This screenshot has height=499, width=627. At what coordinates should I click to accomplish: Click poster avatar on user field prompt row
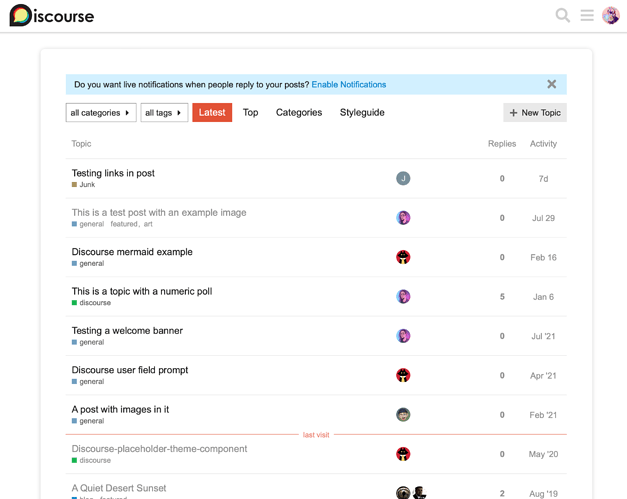coord(403,375)
